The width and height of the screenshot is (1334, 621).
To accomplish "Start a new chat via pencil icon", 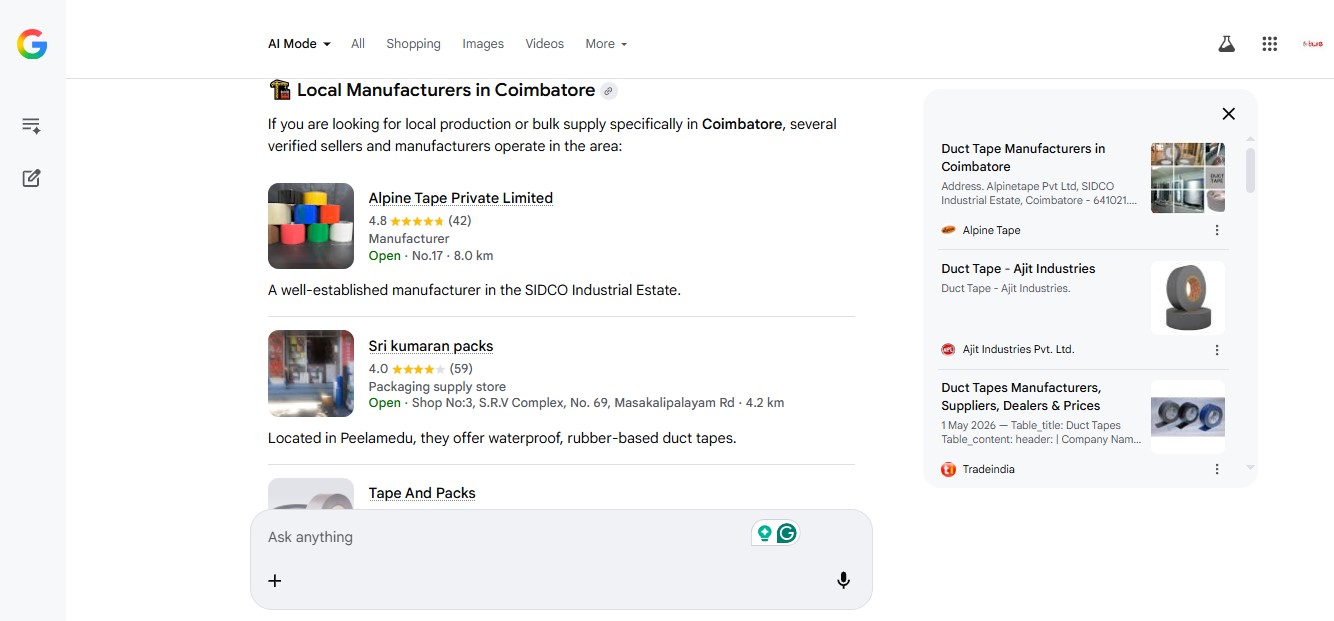I will pyautogui.click(x=31, y=178).
